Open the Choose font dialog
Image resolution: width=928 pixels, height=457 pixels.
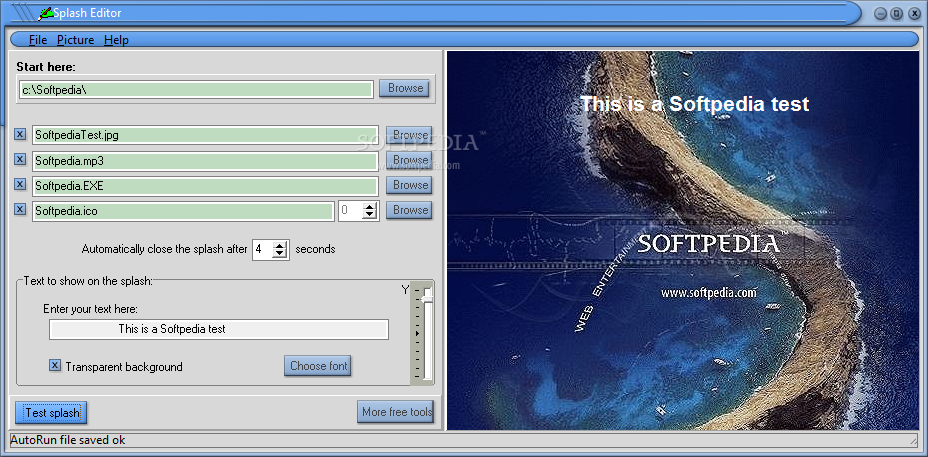[318, 366]
